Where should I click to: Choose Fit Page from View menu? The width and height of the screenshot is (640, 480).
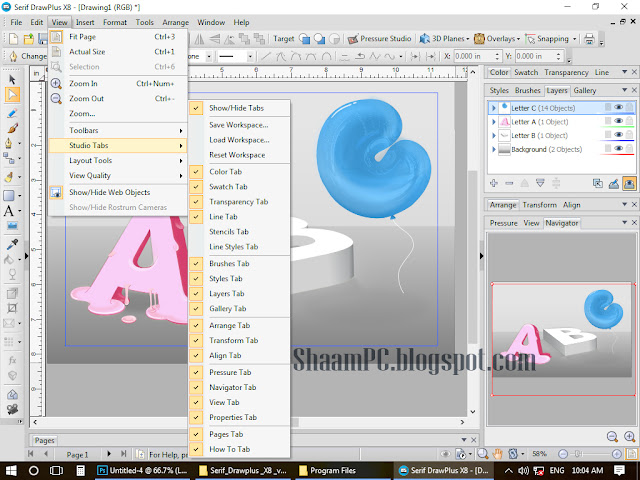tap(118, 37)
